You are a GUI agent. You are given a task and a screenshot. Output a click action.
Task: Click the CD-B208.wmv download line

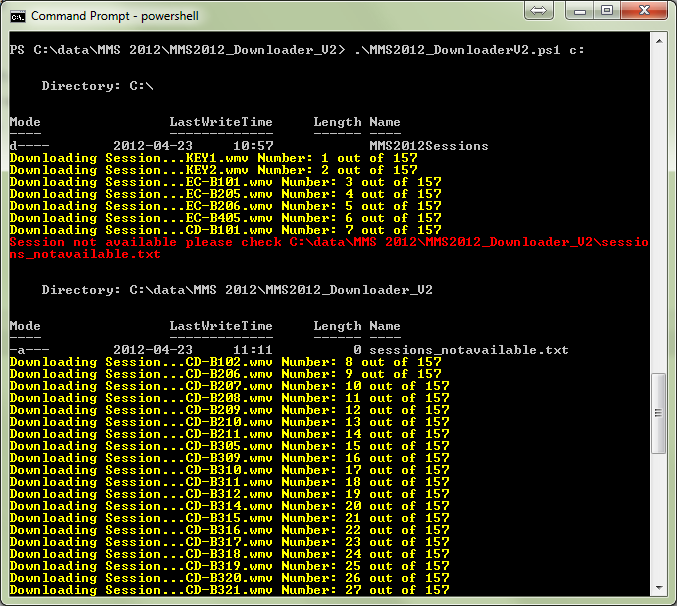[x=230, y=398]
